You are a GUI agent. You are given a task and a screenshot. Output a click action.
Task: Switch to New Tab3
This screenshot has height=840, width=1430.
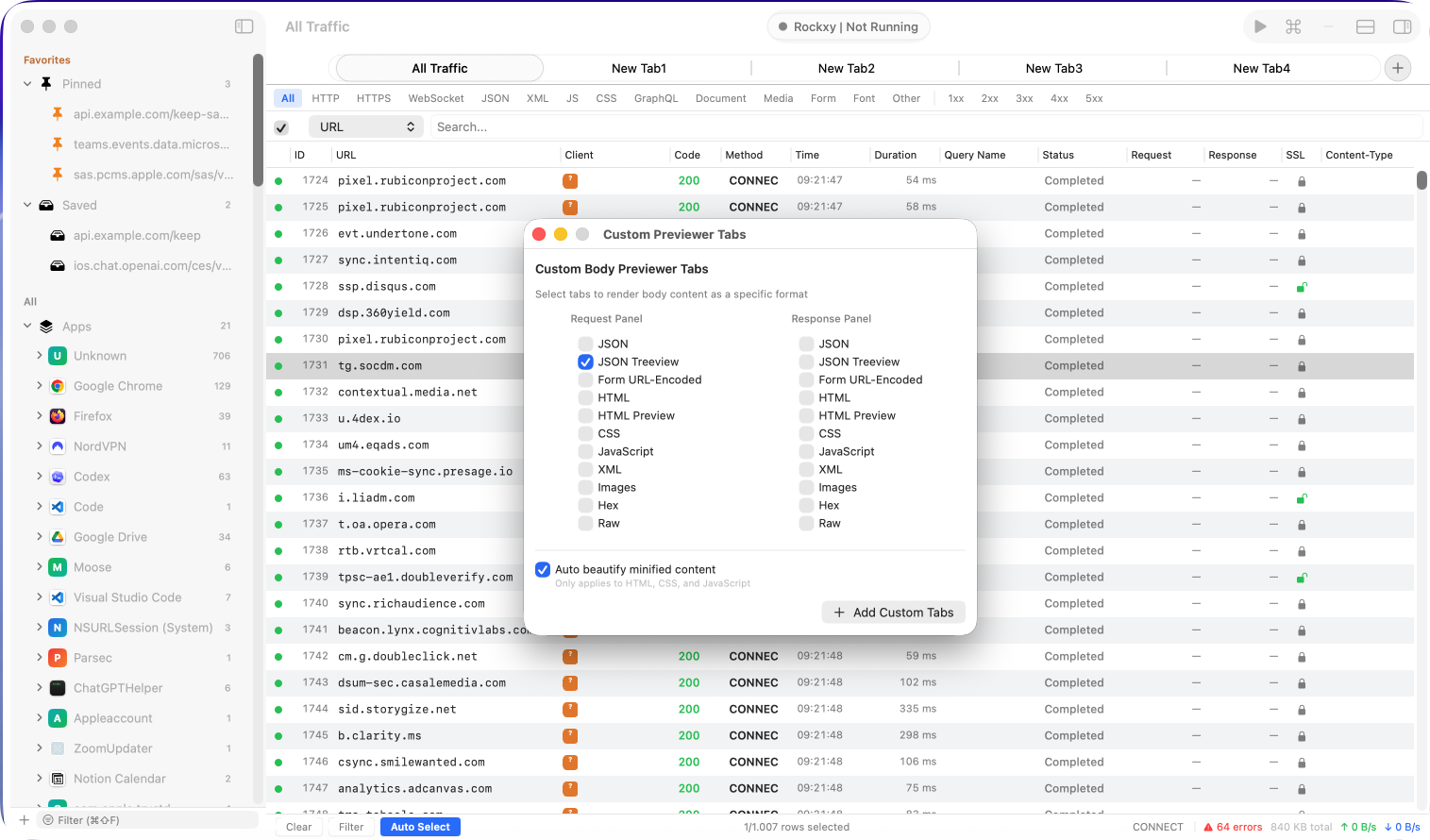point(1054,68)
